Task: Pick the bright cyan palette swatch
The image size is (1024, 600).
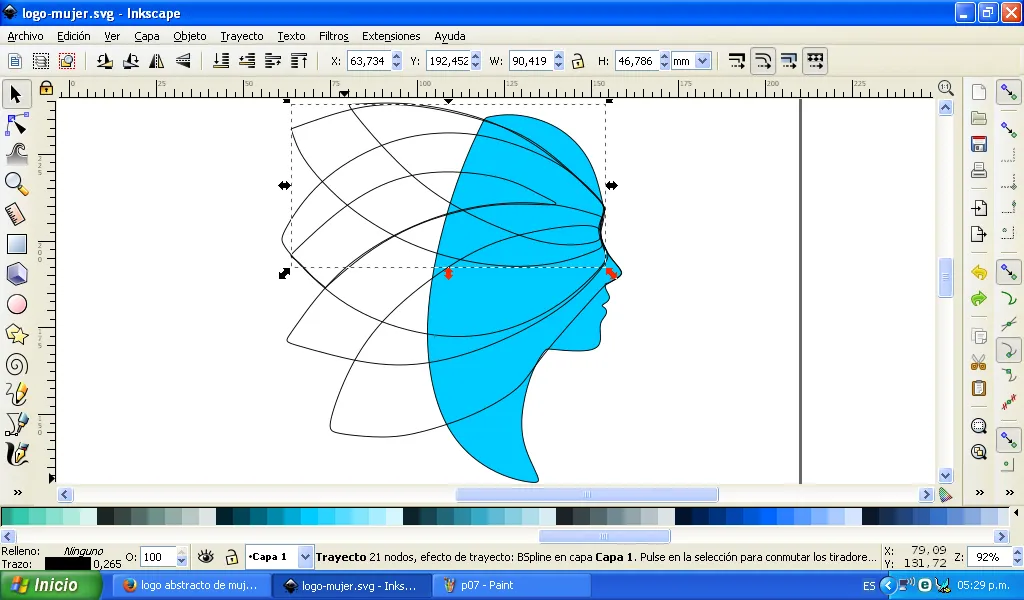Action: coord(309,517)
